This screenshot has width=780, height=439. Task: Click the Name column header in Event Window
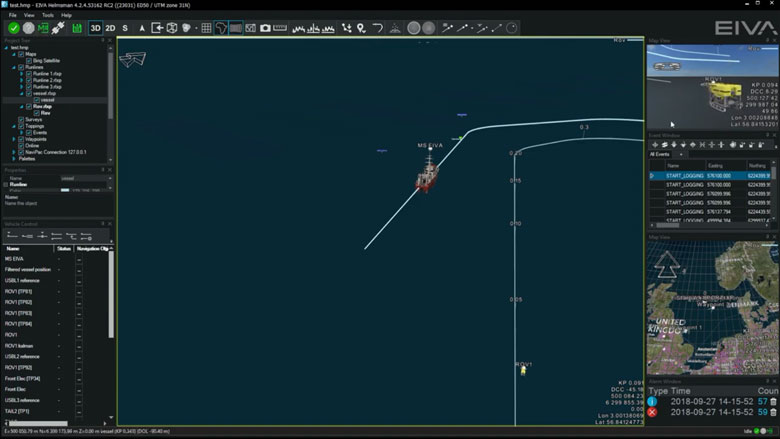point(684,166)
